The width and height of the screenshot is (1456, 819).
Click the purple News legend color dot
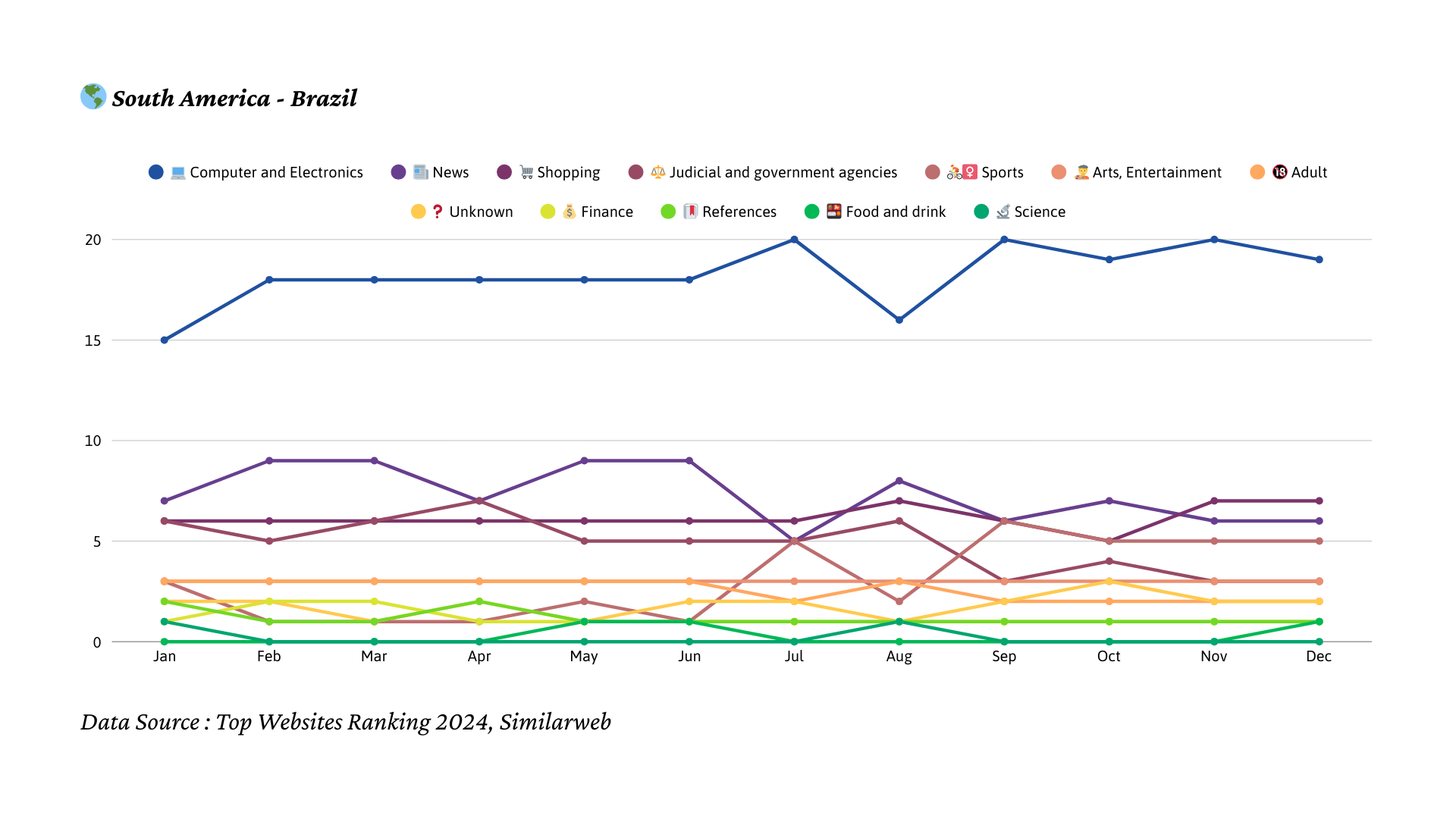click(398, 173)
